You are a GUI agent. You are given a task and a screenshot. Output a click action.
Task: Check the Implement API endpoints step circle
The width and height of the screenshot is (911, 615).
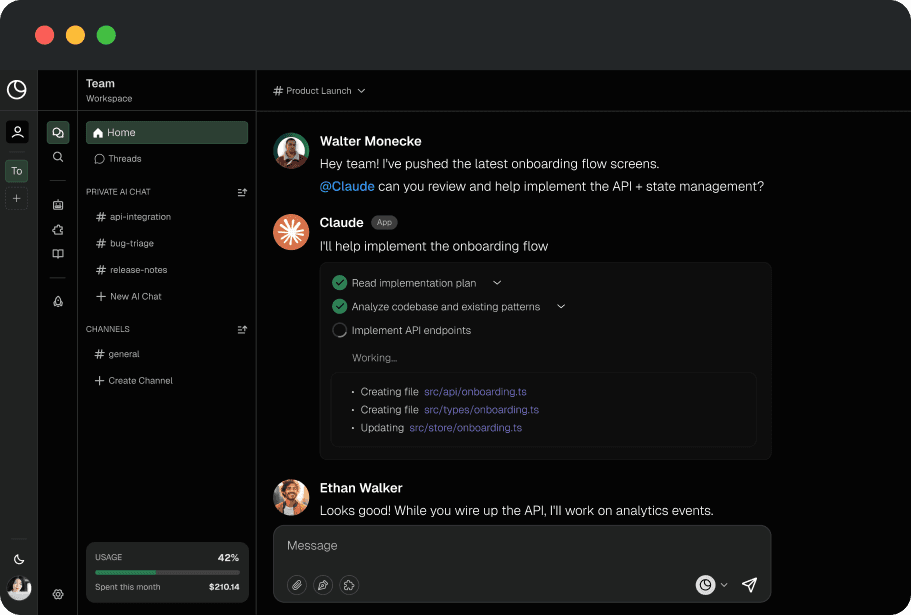pos(339,330)
